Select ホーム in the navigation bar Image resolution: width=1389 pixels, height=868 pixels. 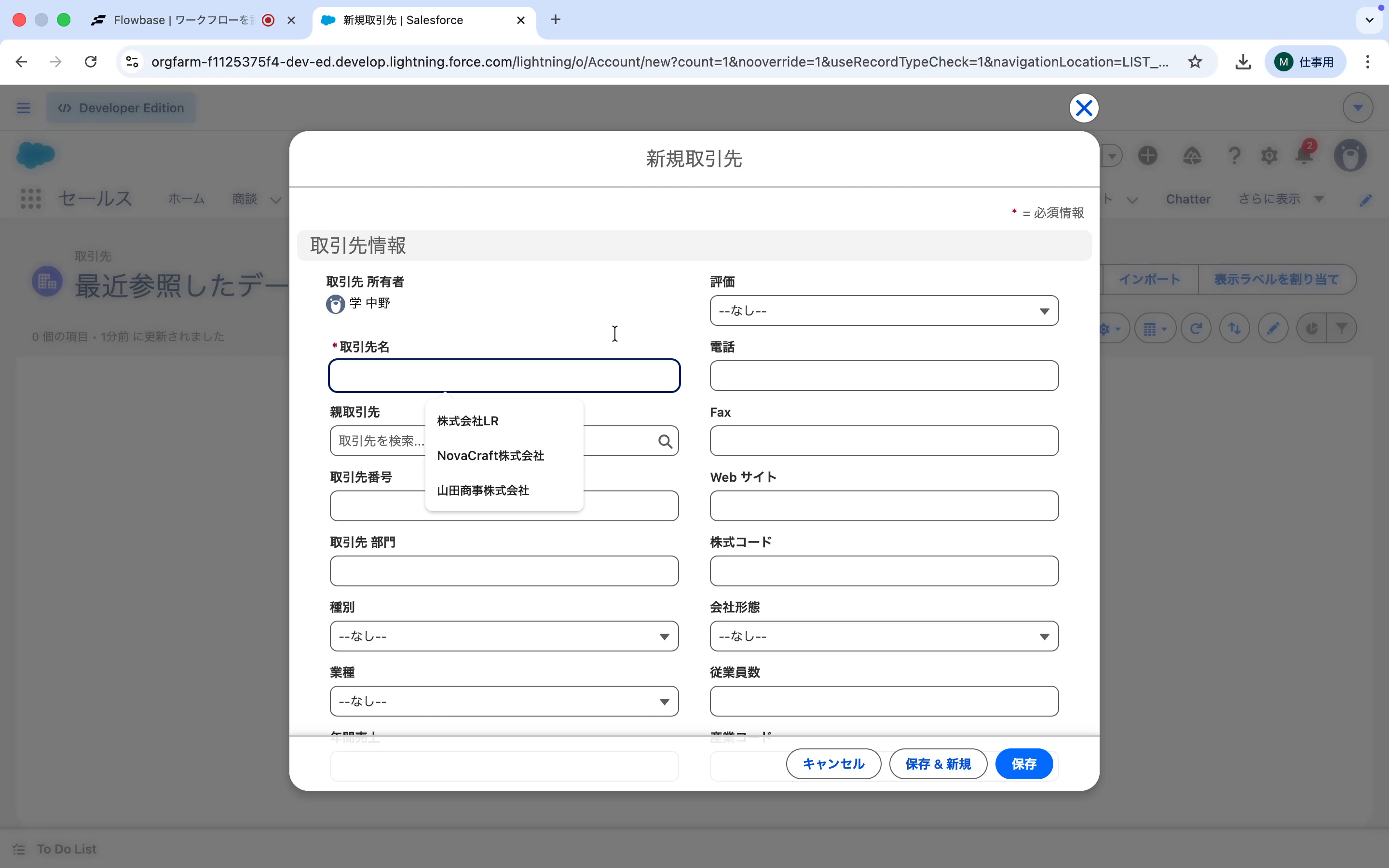click(x=185, y=199)
